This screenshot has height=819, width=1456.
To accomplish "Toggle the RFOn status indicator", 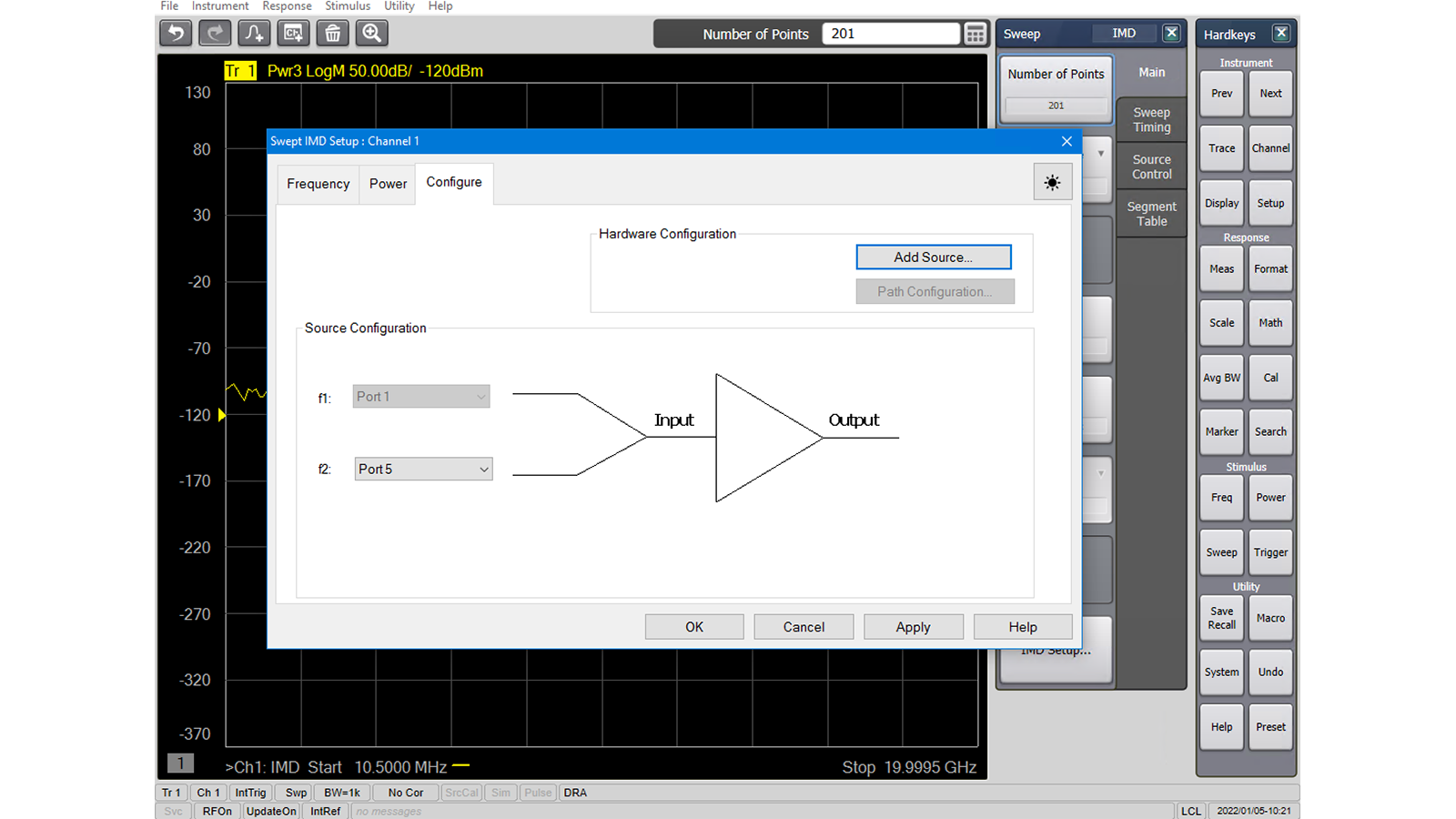I will click(216, 811).
